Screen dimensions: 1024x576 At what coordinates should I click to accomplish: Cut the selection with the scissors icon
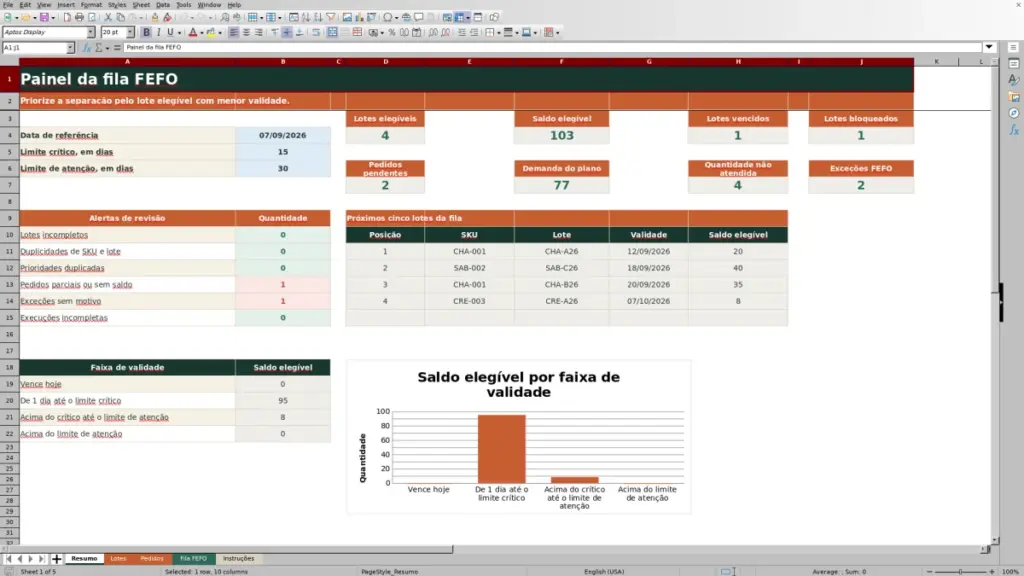pyautogui.click(x=108, y=18)
